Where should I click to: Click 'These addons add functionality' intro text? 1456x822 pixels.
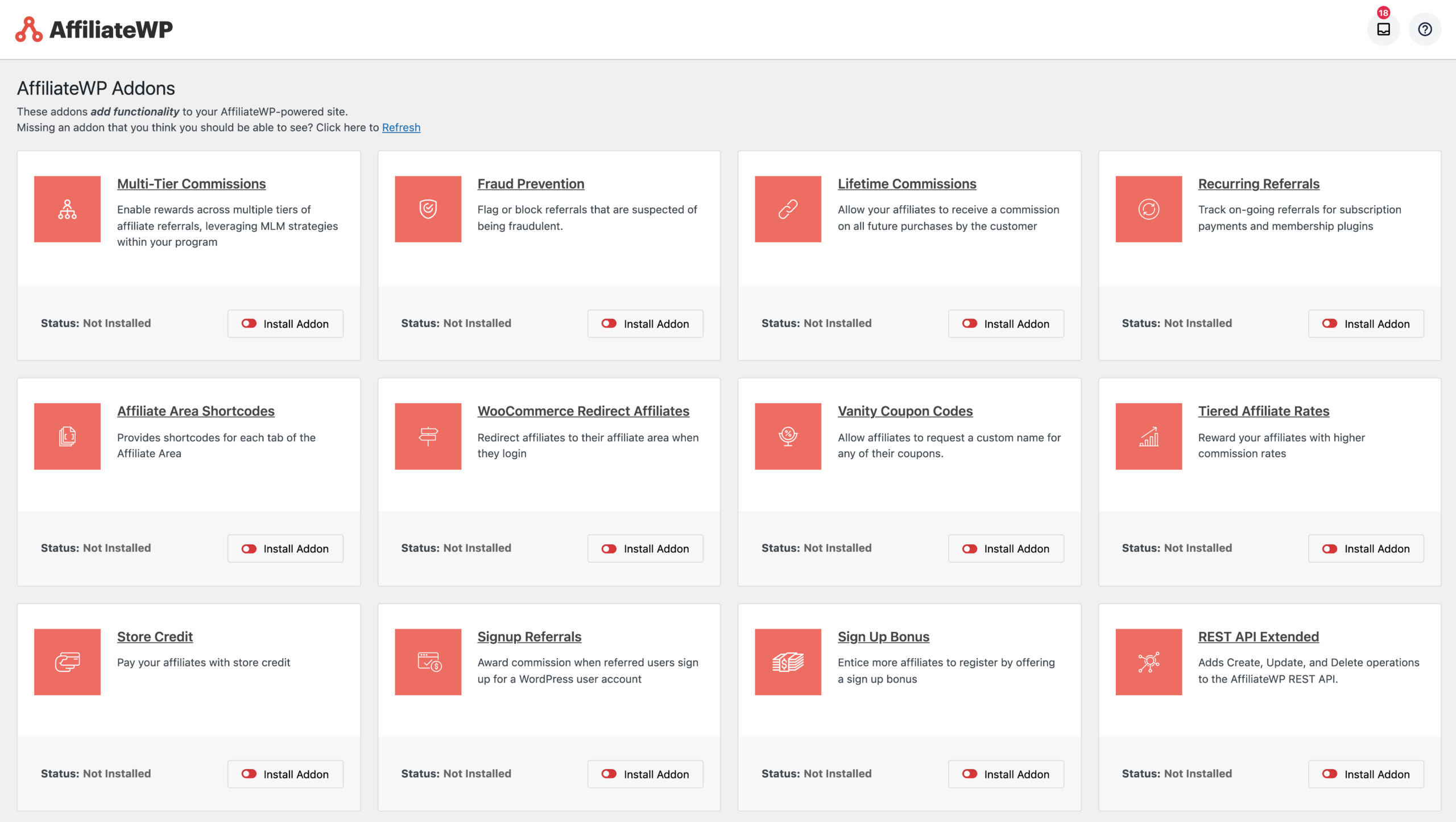pyautogui.click(x=182, y=111)
